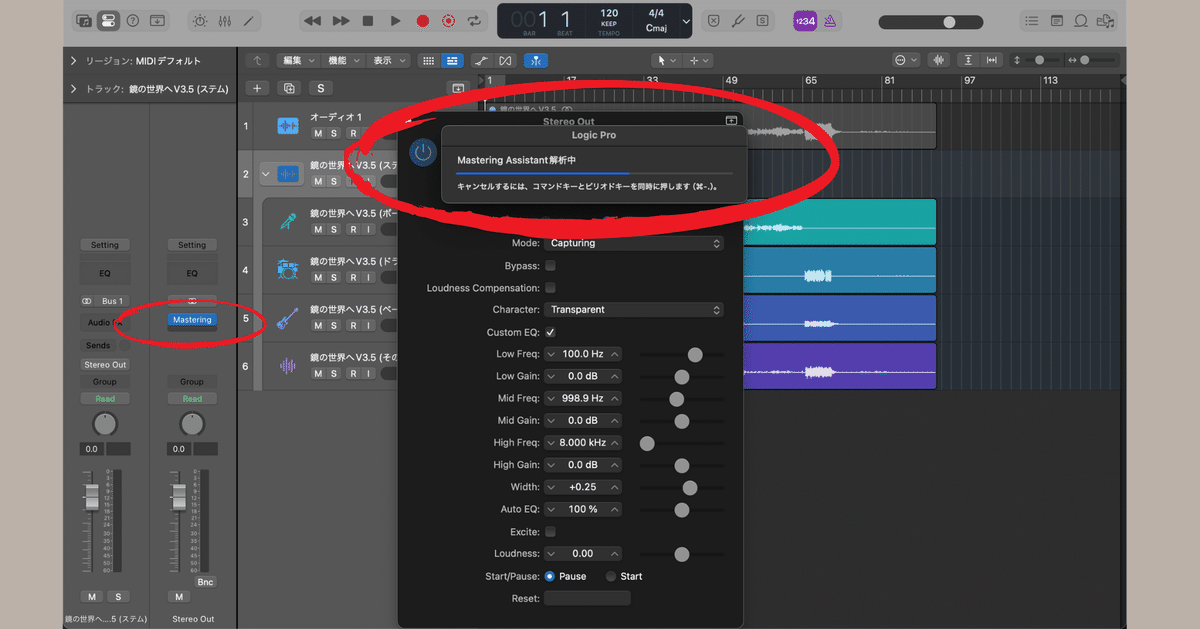The height and width of the screenshot is (629, 1200).
Task: Open the pointer tool menu
Action: point(665,60)
